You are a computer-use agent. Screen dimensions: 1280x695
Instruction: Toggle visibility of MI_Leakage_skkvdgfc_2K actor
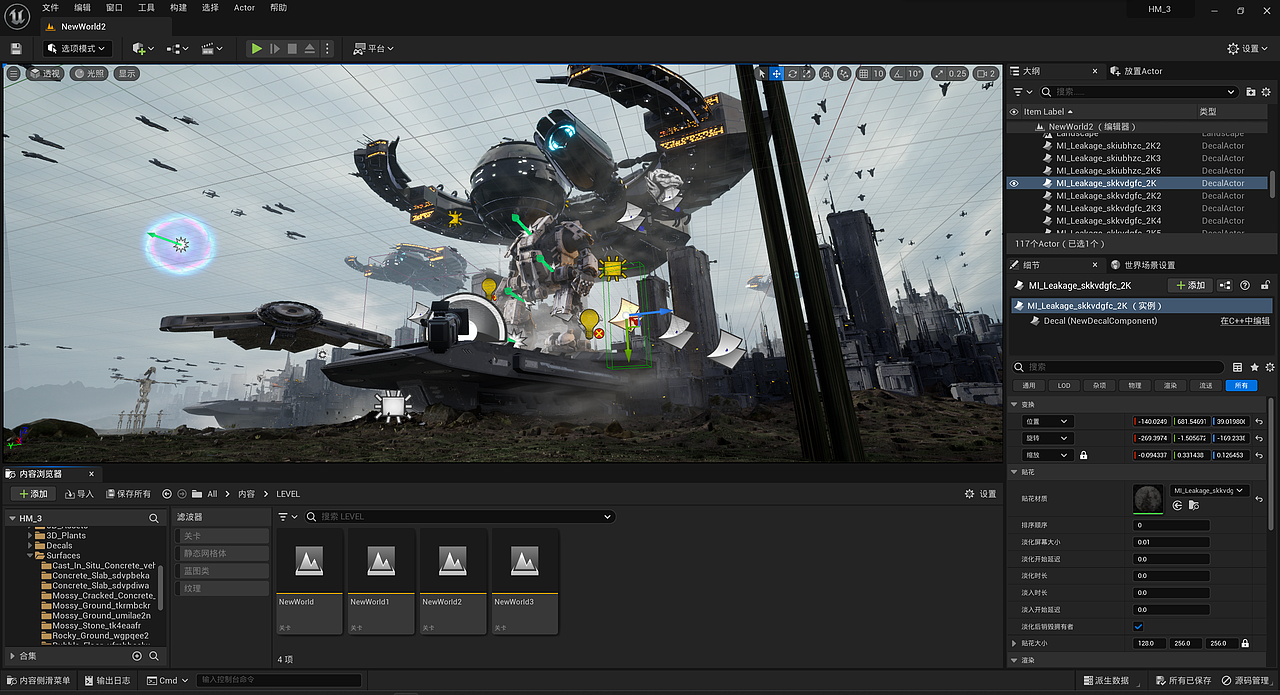pos(1014,183)
